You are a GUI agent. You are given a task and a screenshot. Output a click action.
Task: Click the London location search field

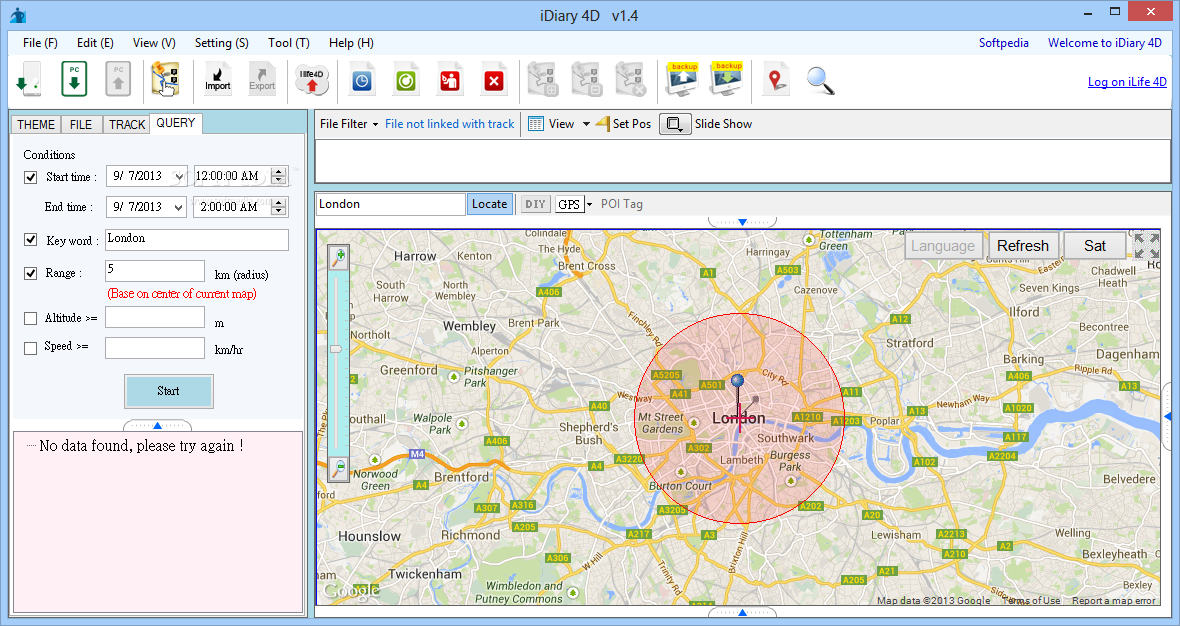[391, 204]
